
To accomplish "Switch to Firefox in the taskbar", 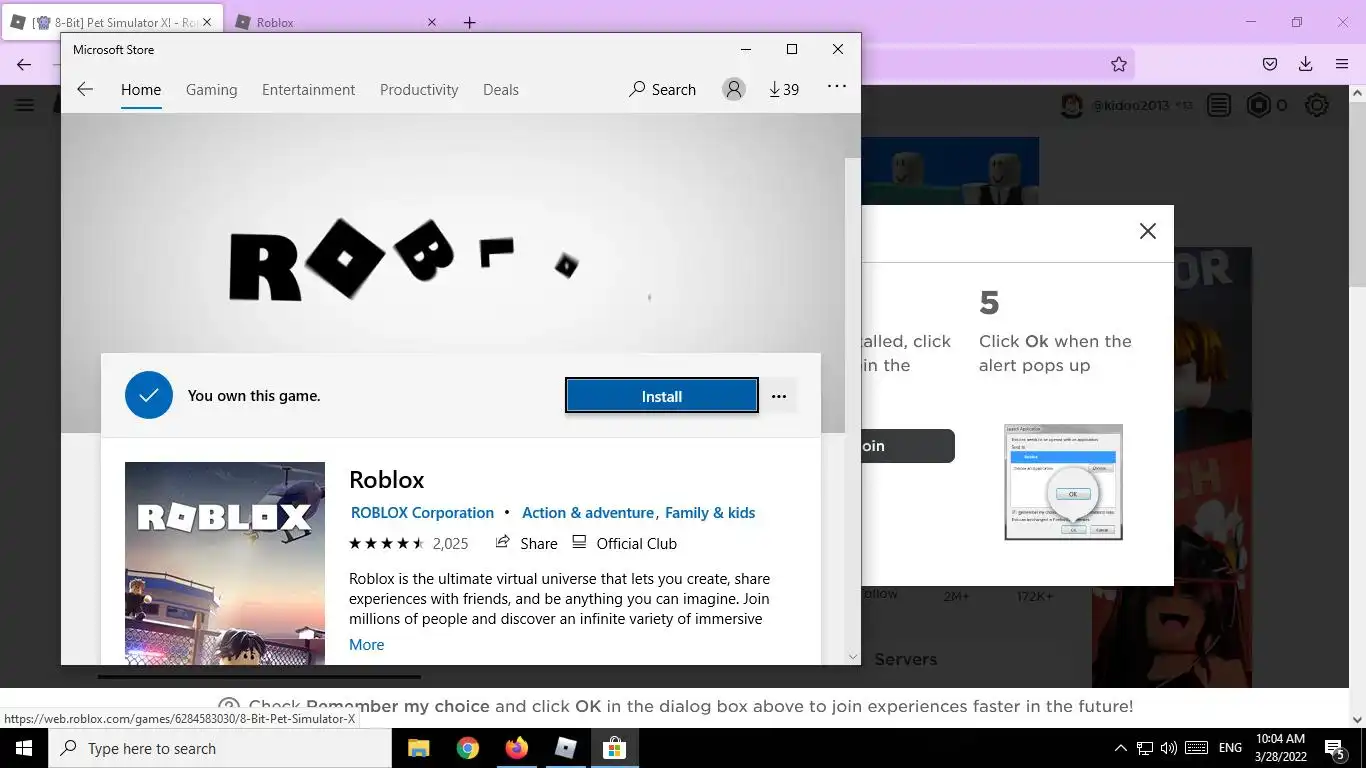I will pyautogui.click(x=516, y=748).
